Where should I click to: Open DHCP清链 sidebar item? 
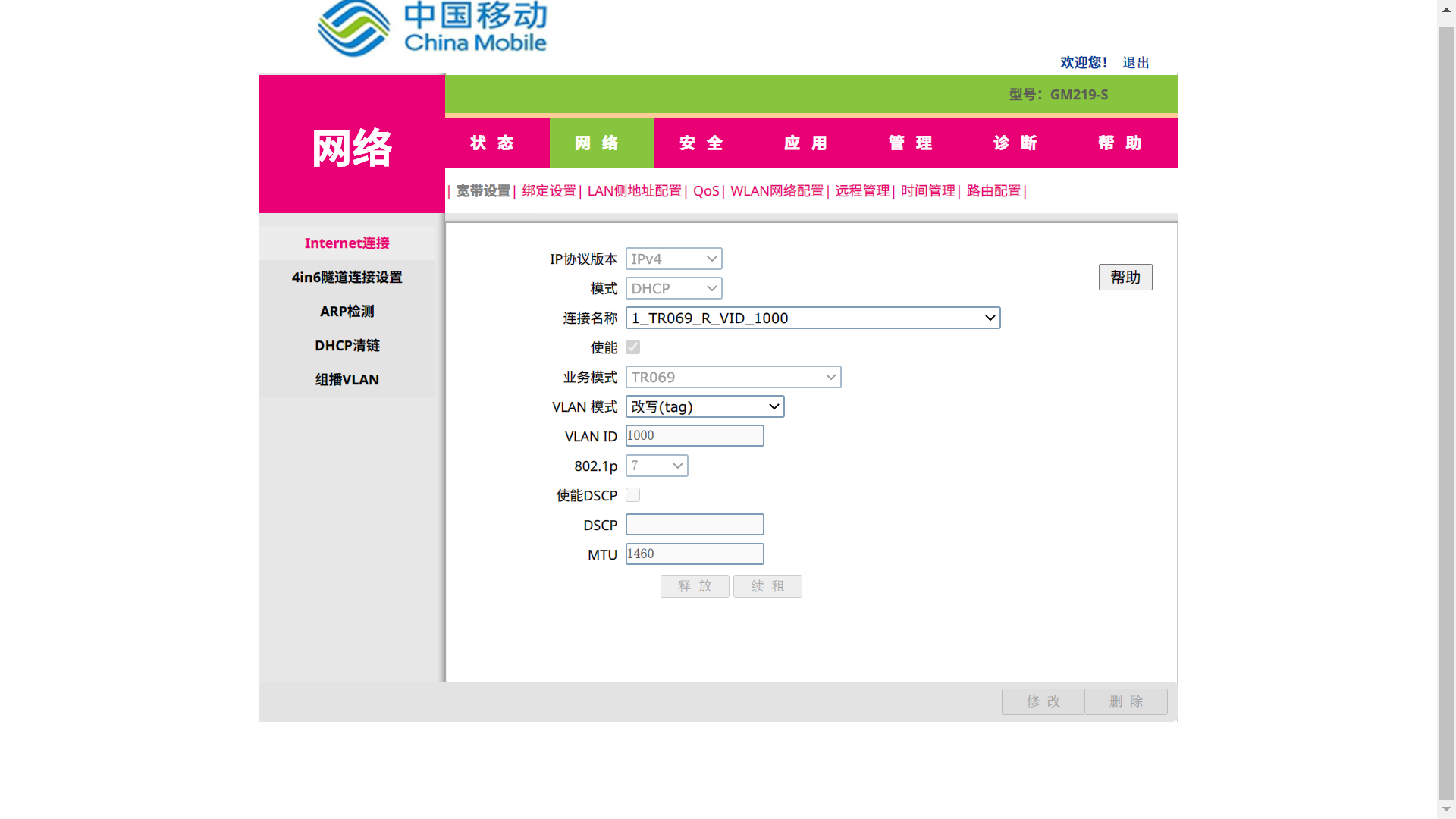(347, 345)
